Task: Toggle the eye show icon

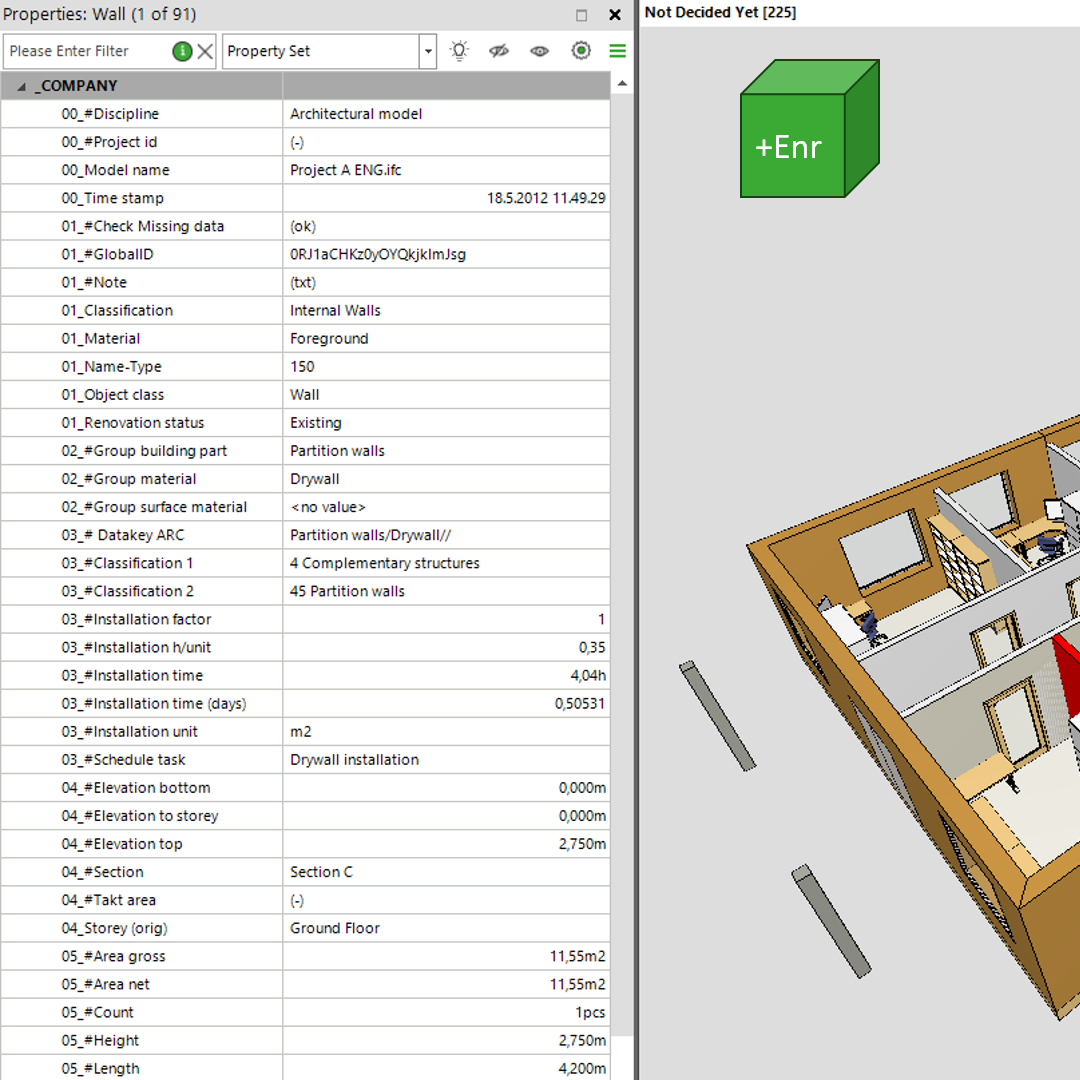Action: (x=540, y=51)
